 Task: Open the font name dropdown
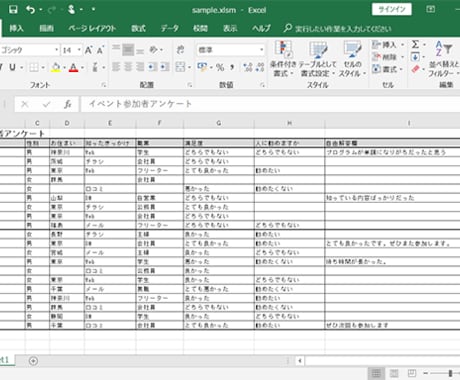[x=56, y=50]
